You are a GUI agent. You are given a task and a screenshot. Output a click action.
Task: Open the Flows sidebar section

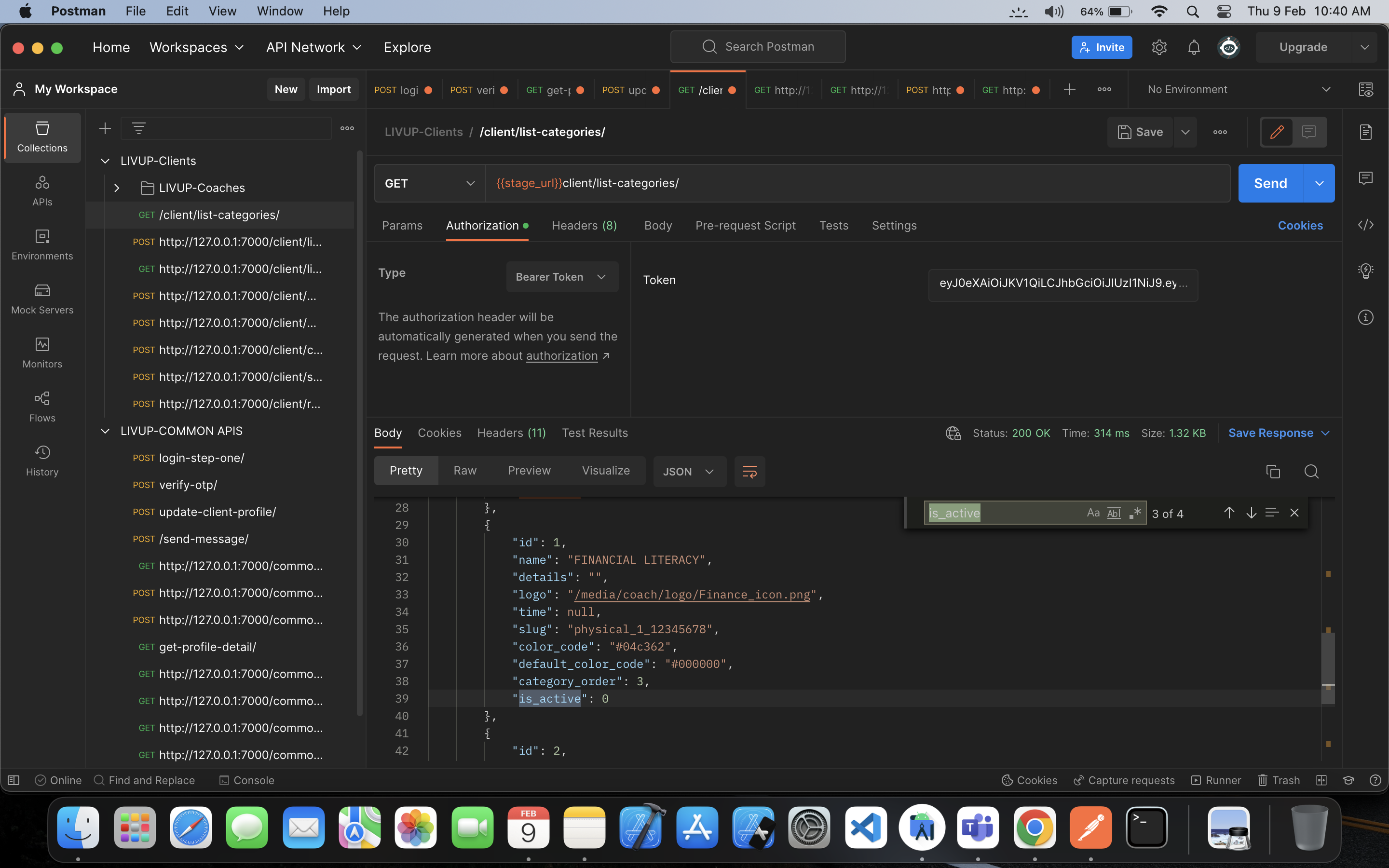(x=42, y=407)
